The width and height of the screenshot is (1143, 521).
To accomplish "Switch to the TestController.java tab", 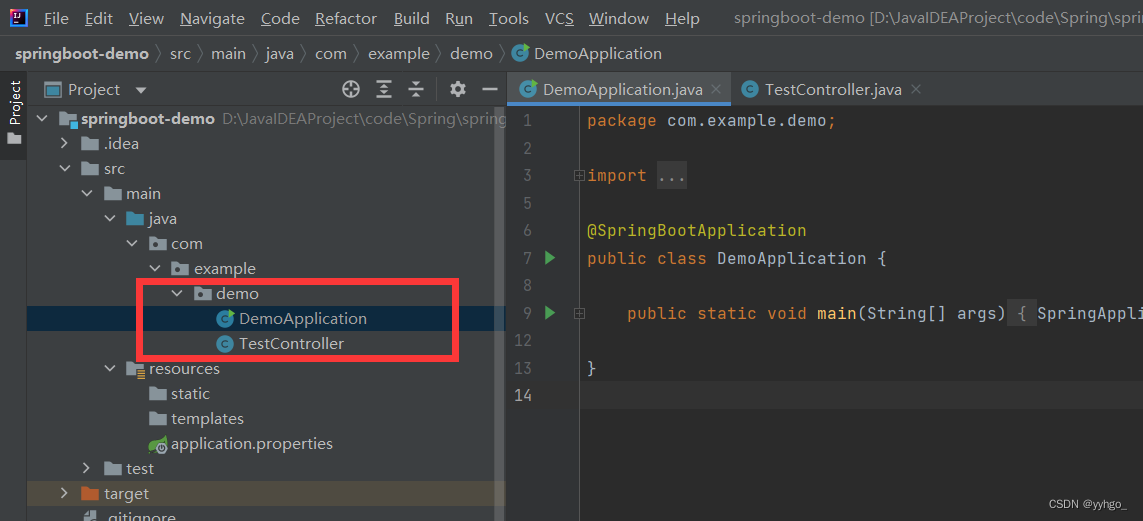I will (x=832, y=90).
